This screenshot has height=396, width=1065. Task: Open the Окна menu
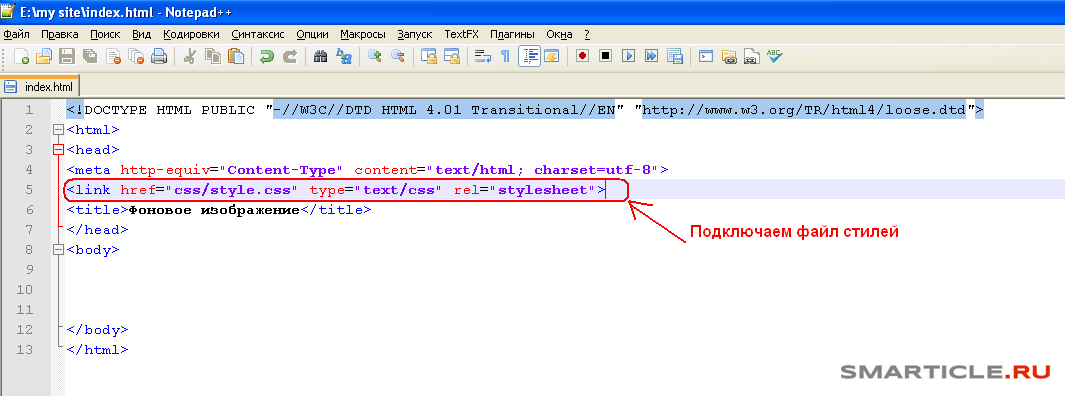pyautogui.click(x=560, y=34)
